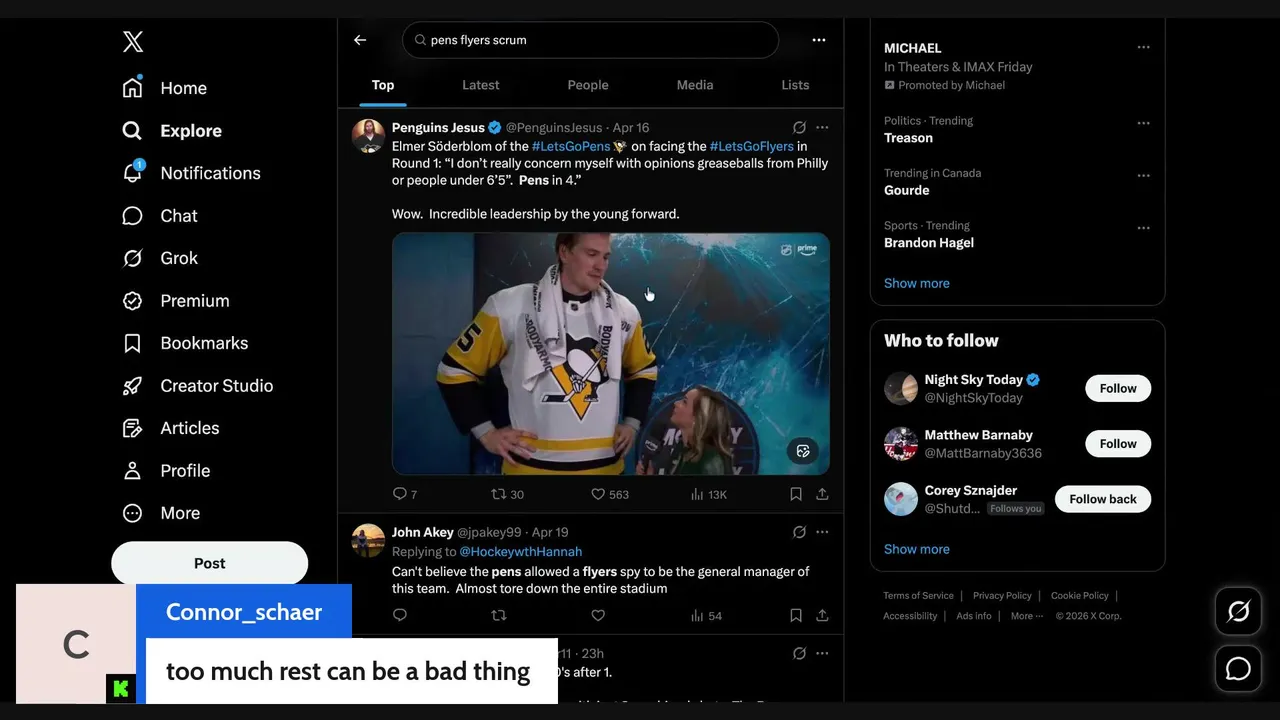Follow Night Sky Today
The height and width of the screenshot is (720, 1280).
coord(1118,388)
